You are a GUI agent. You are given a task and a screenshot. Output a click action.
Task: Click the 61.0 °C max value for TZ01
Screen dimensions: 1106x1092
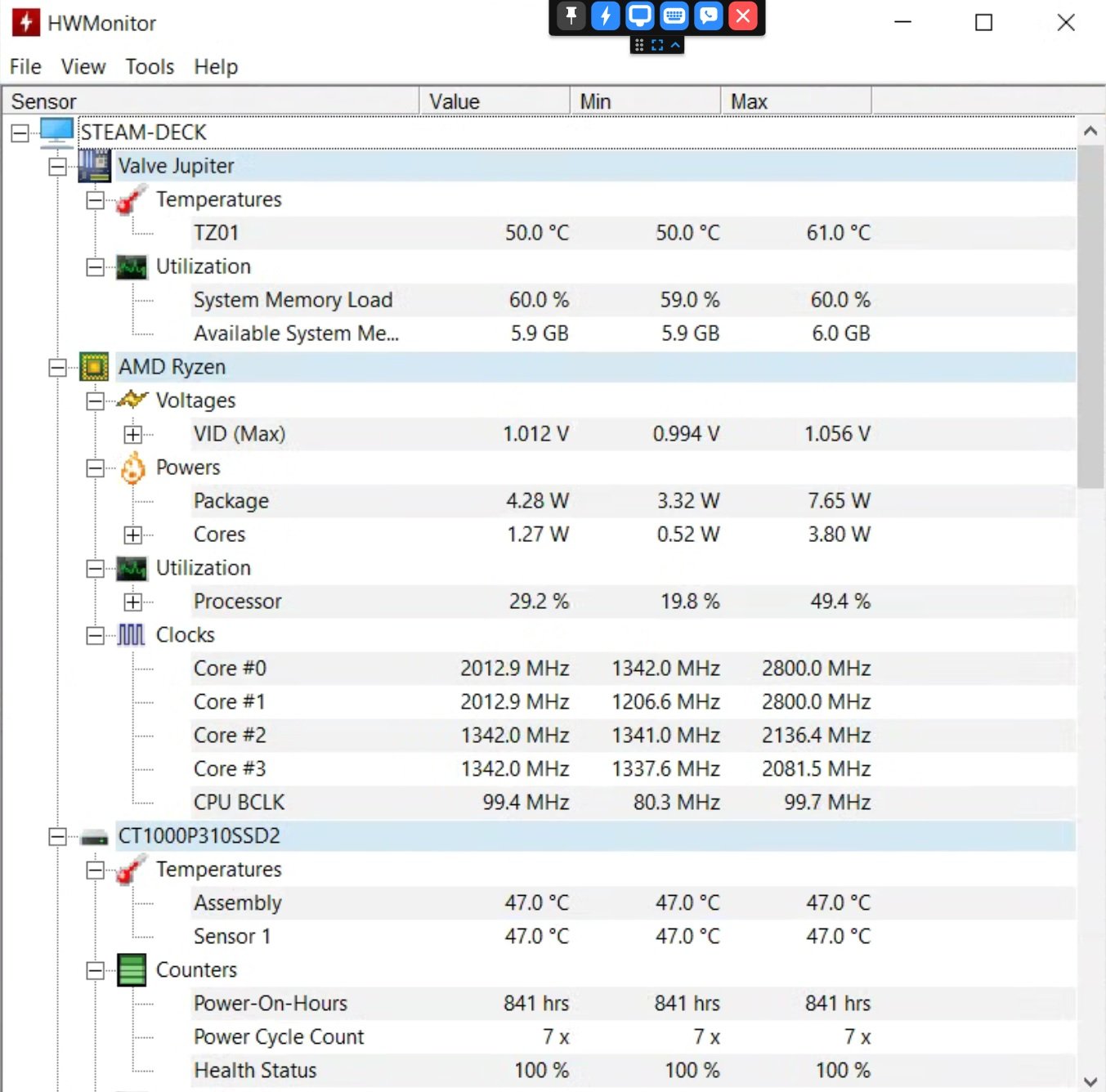click(839, 233)
